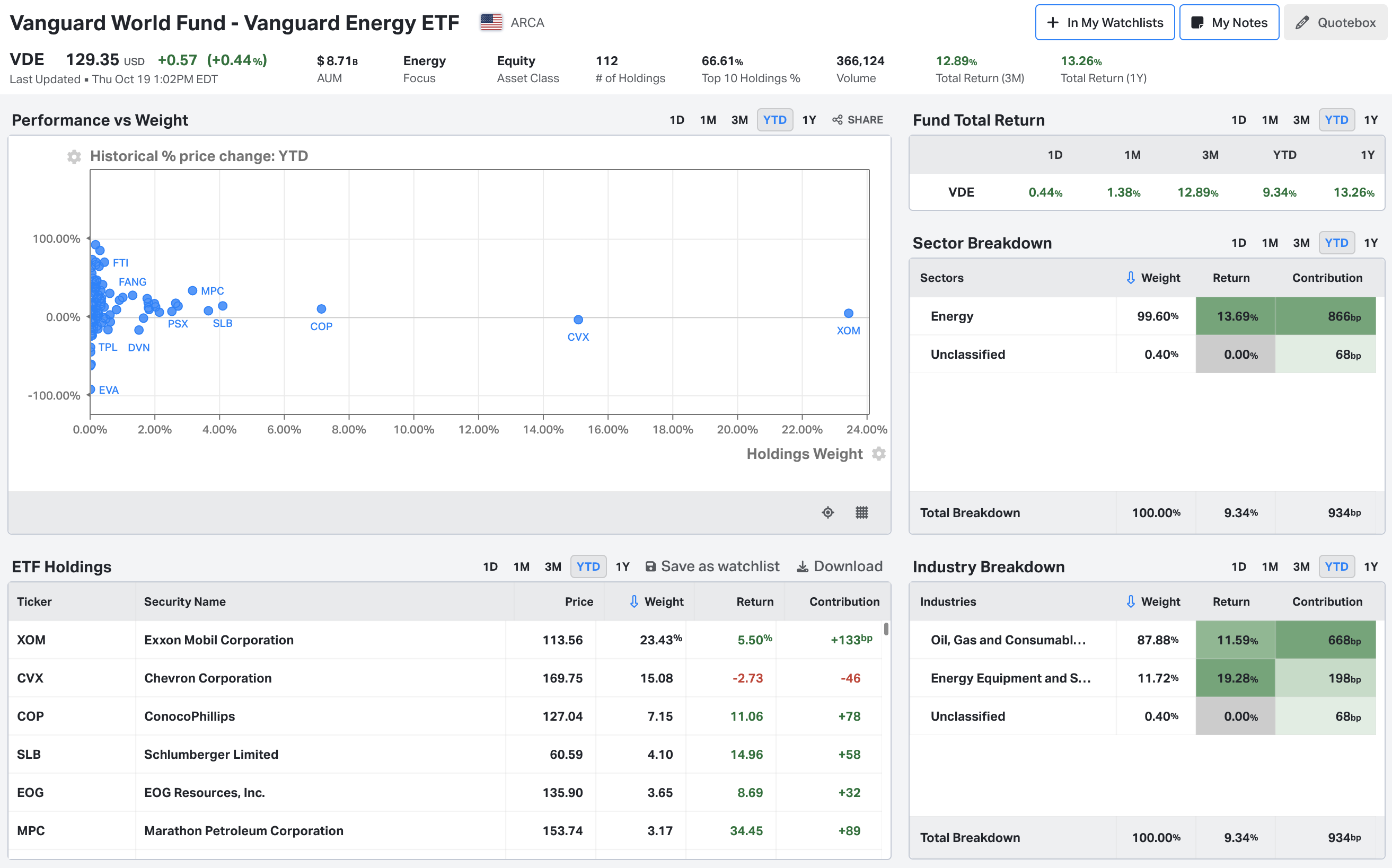Image resolution: width=1392 pixels, height=868 pixels.
Task: Open the EOG Resources, Inc. holding
Action: click(445, 792)
